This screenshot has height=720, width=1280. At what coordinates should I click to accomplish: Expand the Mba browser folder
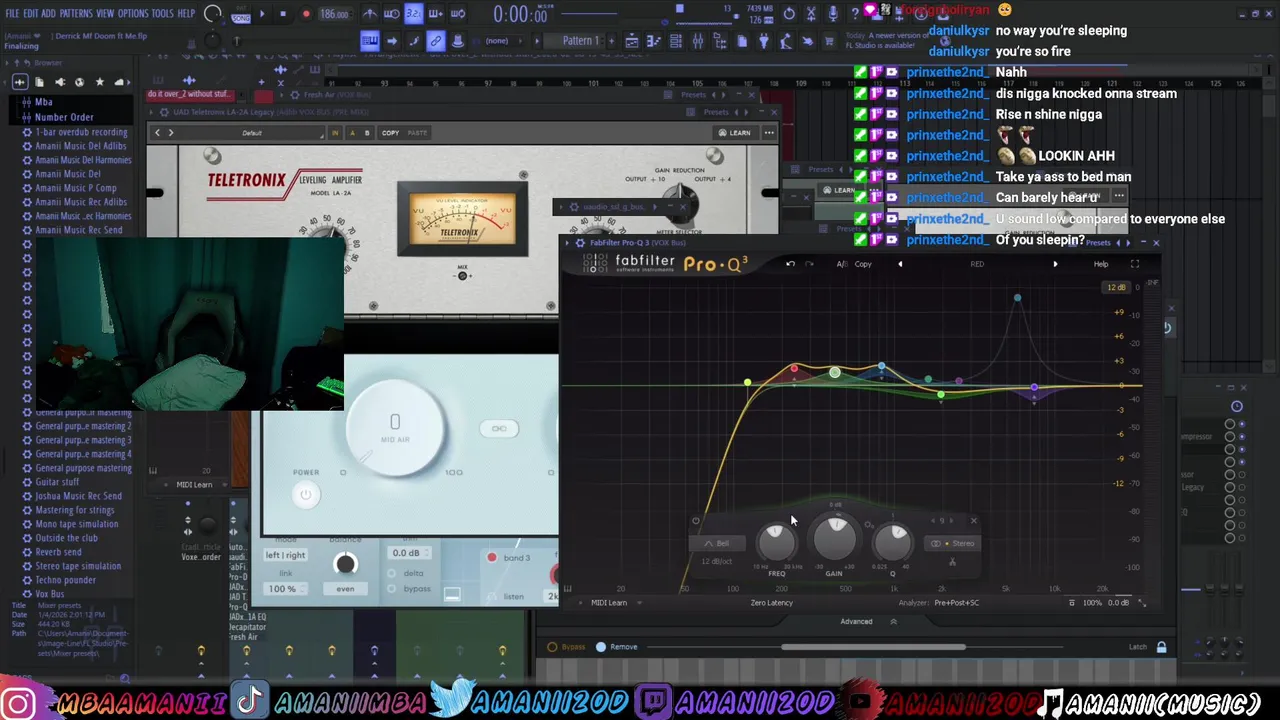coord(43,102)
